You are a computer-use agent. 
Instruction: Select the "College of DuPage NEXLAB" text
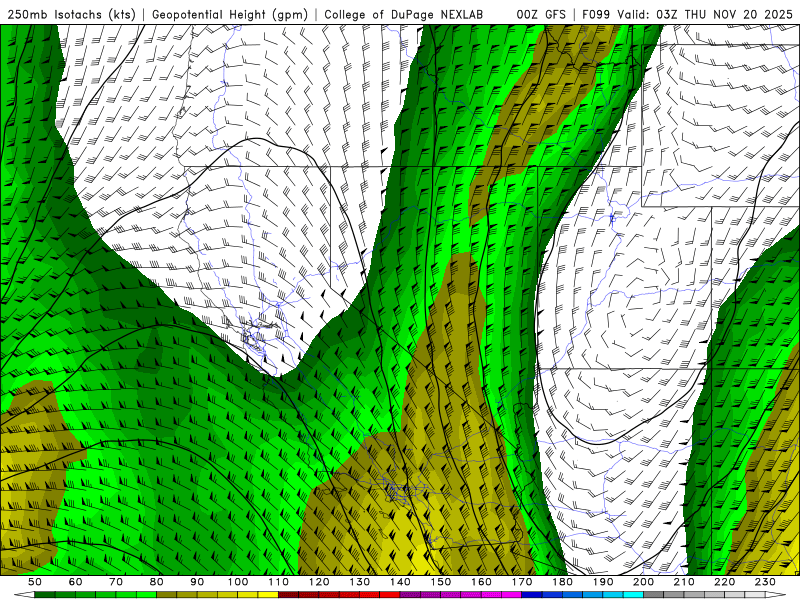(x=404, y=15)
